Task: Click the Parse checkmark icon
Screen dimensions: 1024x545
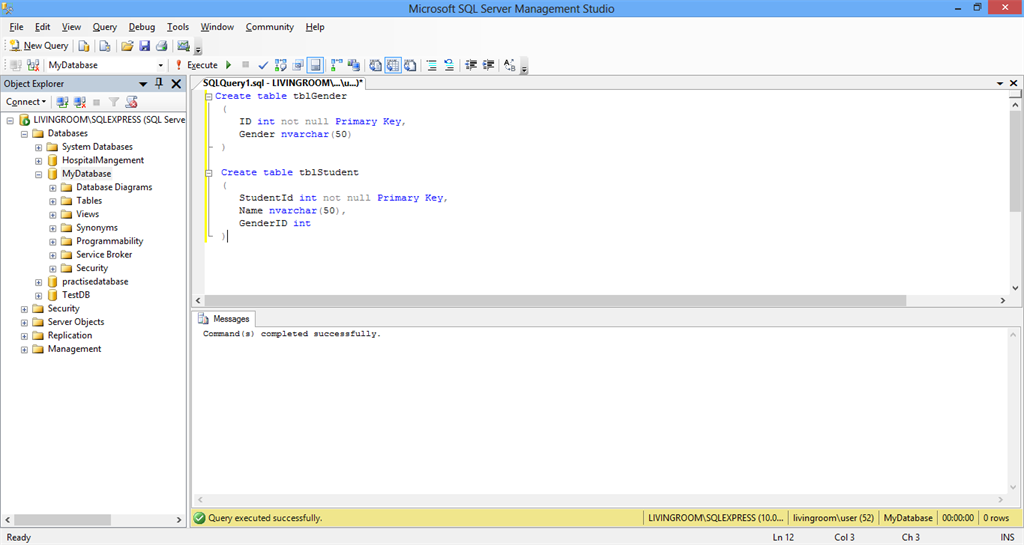Action: (x=263, y=65)
